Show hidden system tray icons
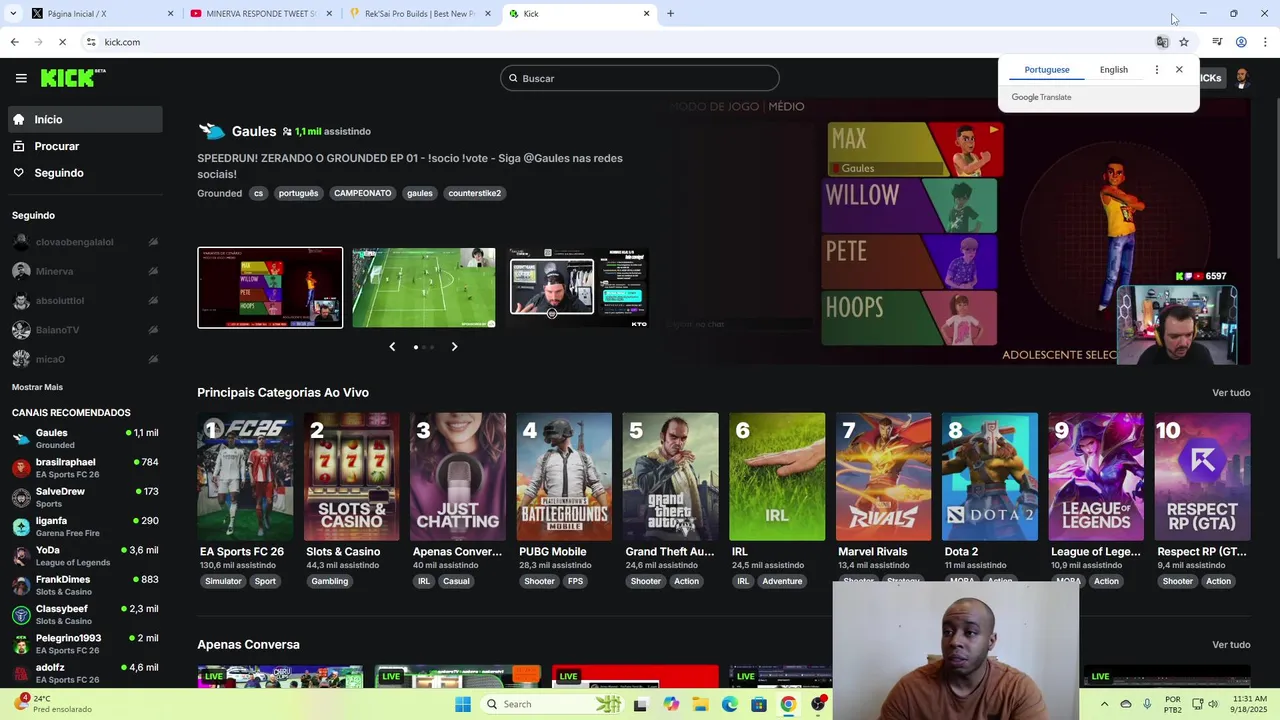This screenshot has width=1280, height=720. (1104, 704)
